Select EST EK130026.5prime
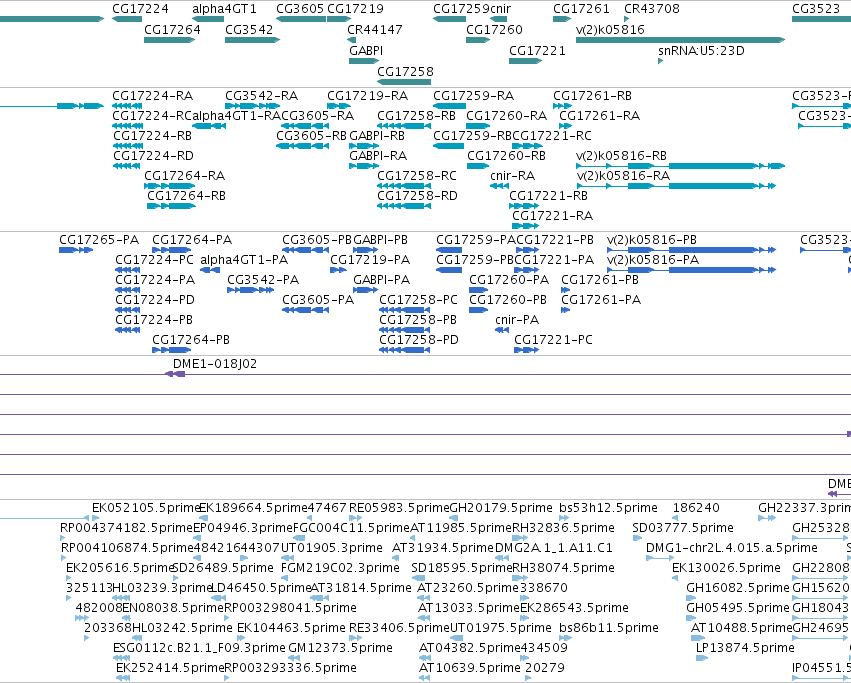 pyautogui.click(x=675, y=578)
